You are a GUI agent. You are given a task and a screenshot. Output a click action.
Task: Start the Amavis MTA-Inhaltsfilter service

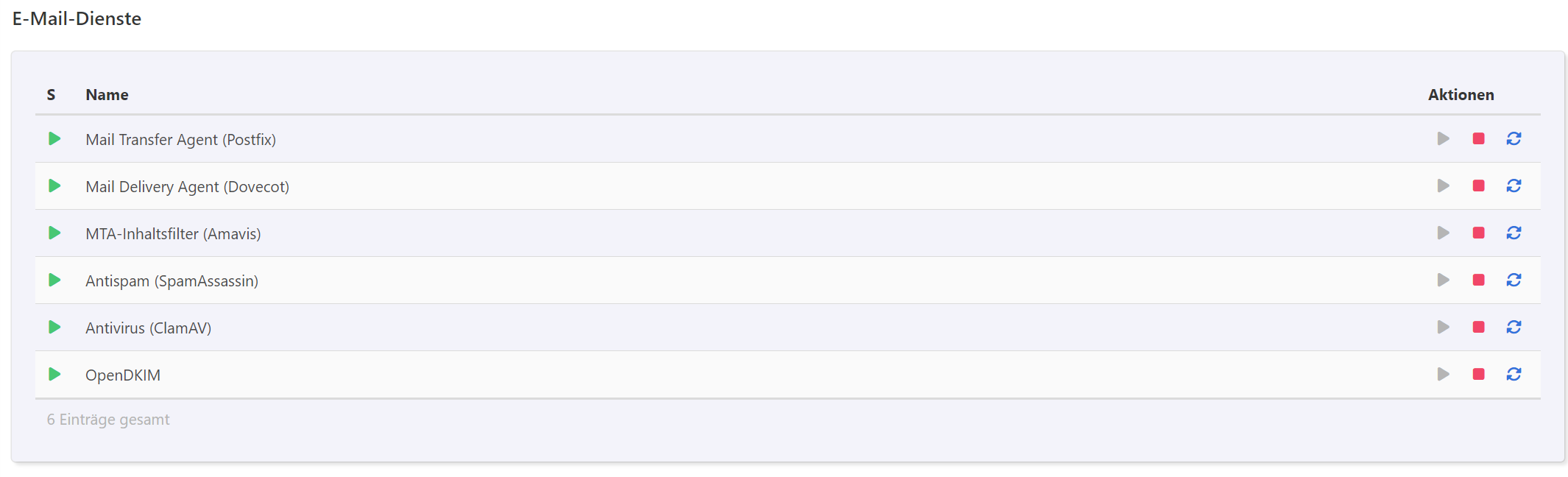1443,233
